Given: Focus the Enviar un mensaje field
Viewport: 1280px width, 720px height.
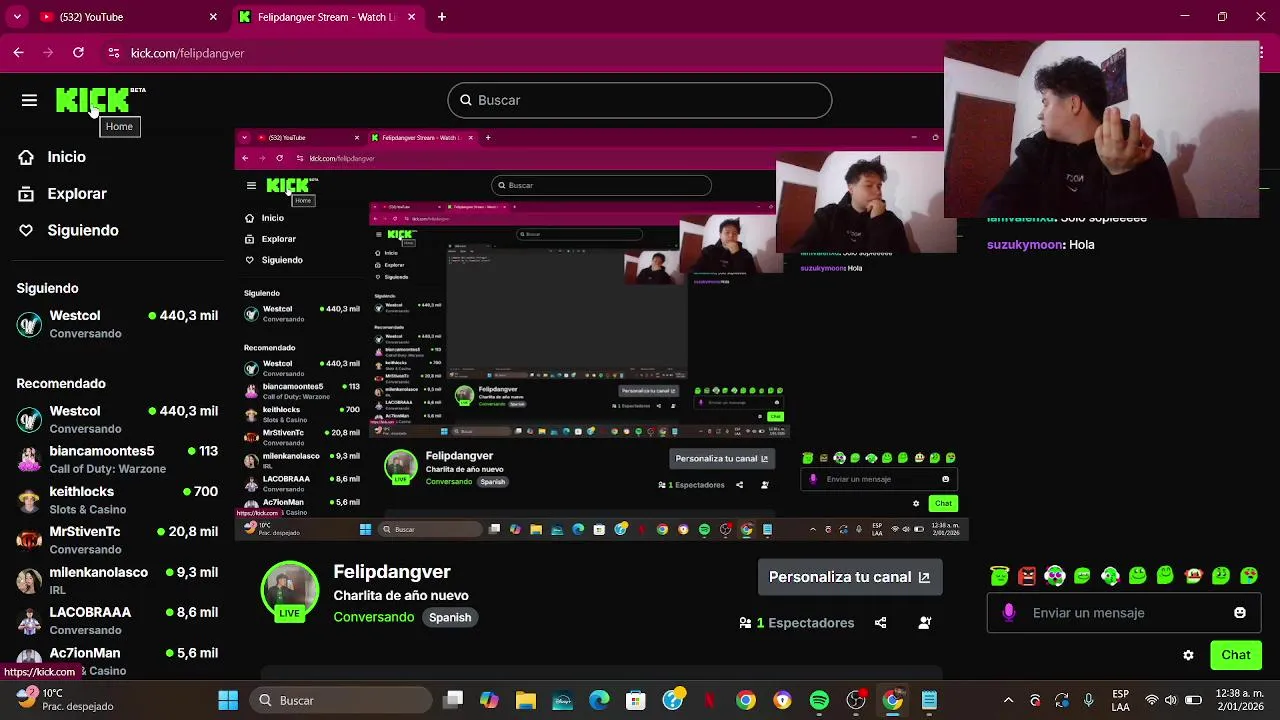Looking at the screenshot, I should (1124, 613).
